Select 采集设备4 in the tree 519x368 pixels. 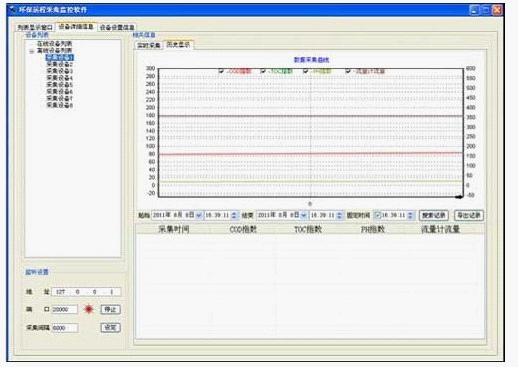60,78
